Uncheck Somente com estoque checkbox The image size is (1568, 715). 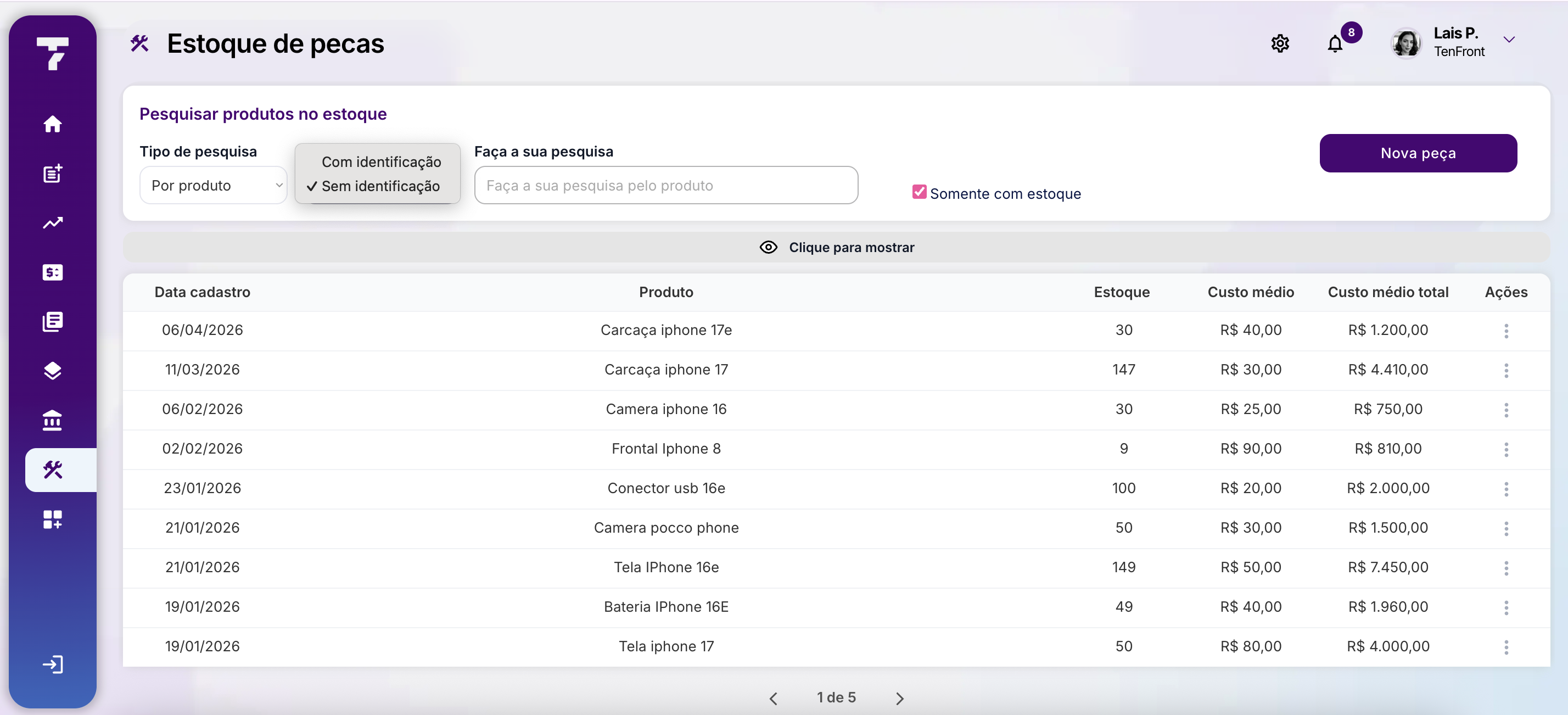coord(919,192)
